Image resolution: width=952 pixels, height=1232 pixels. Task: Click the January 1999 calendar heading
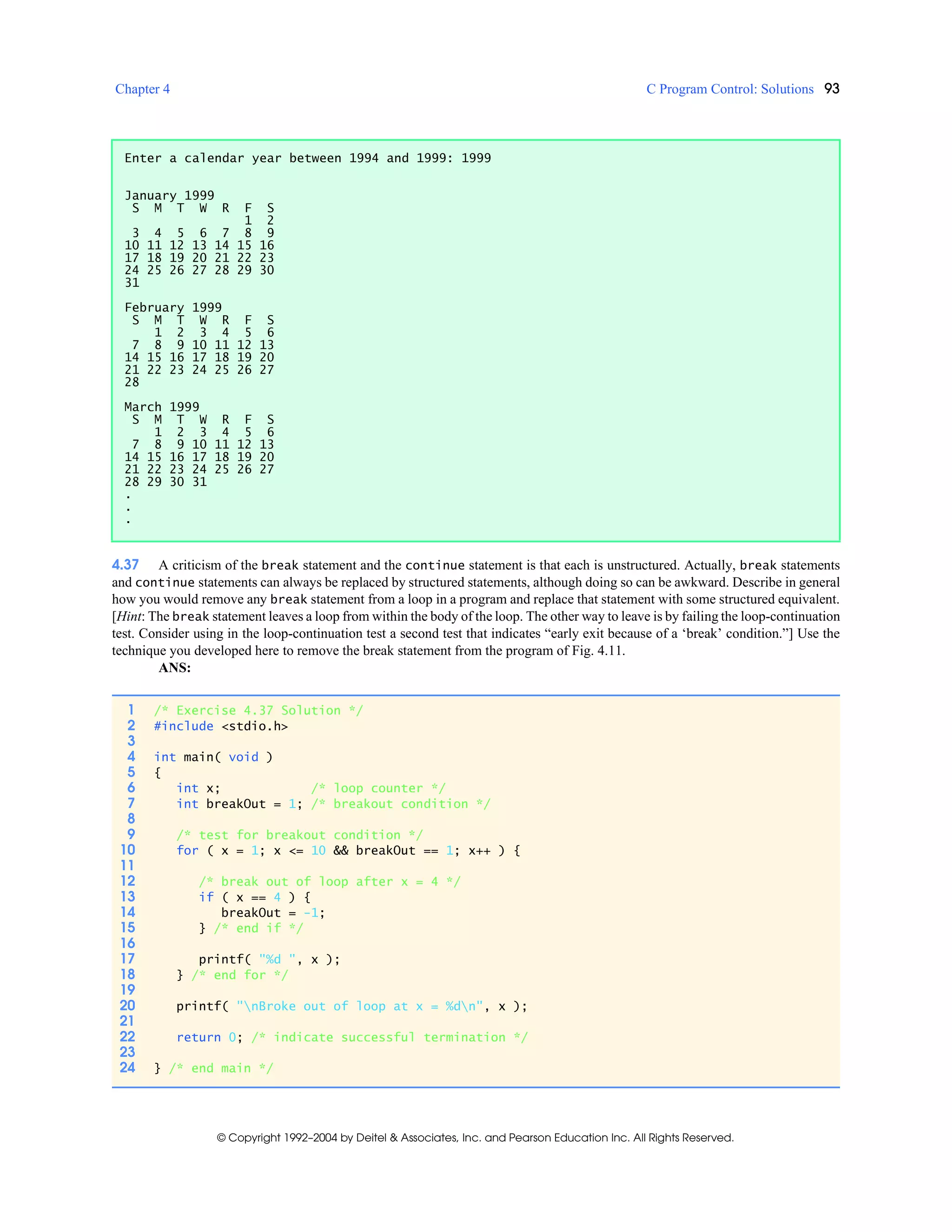[x=169, y=195]
